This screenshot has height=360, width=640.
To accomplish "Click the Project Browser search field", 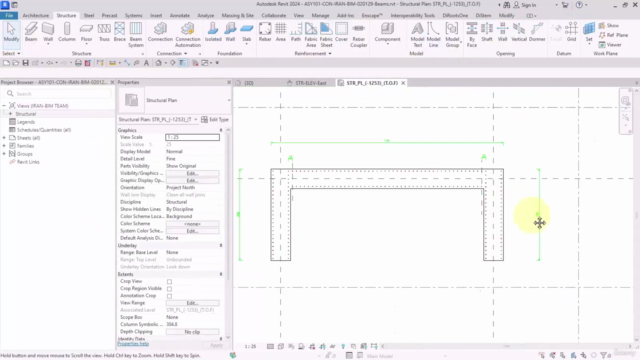I will click(58, 94).
